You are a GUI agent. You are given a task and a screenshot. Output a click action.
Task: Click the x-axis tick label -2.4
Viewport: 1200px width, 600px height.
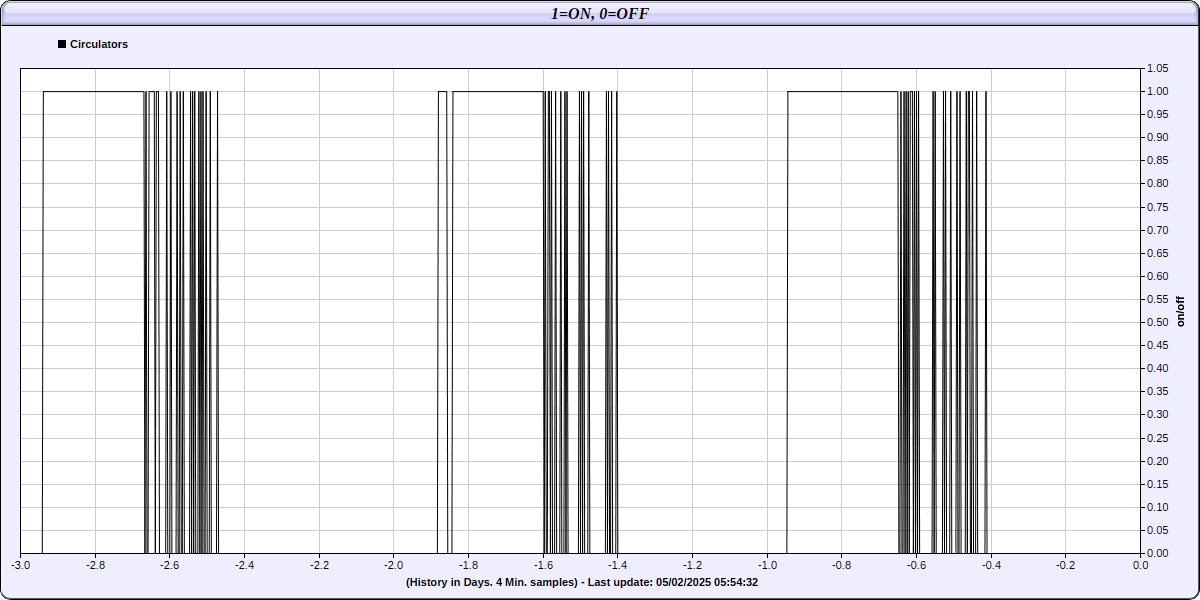tap(245, 565)
